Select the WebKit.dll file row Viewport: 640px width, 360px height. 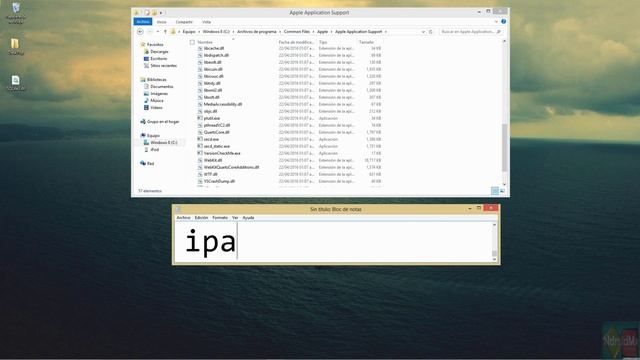(289, 160)
